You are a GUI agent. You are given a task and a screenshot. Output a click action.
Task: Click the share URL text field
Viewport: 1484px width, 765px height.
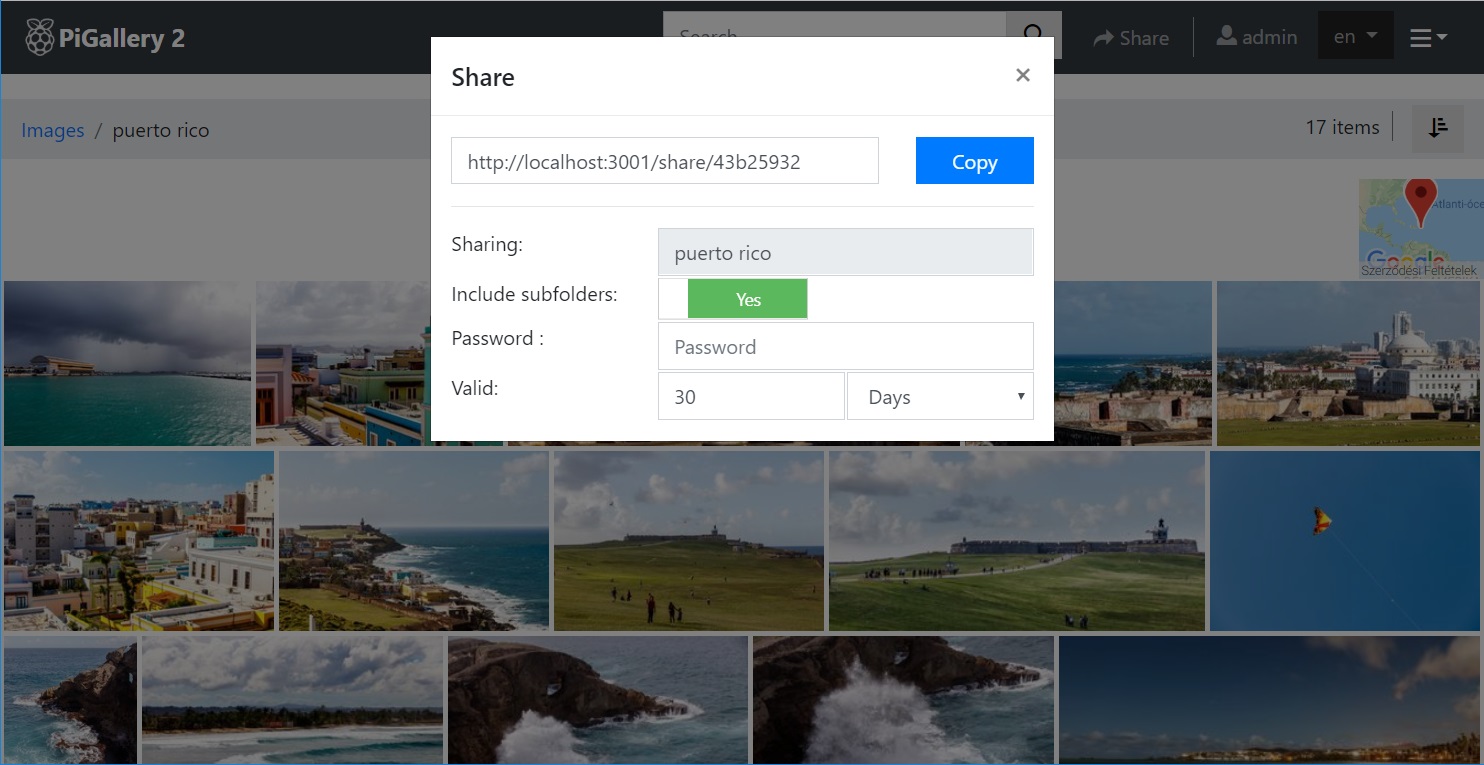665,161
